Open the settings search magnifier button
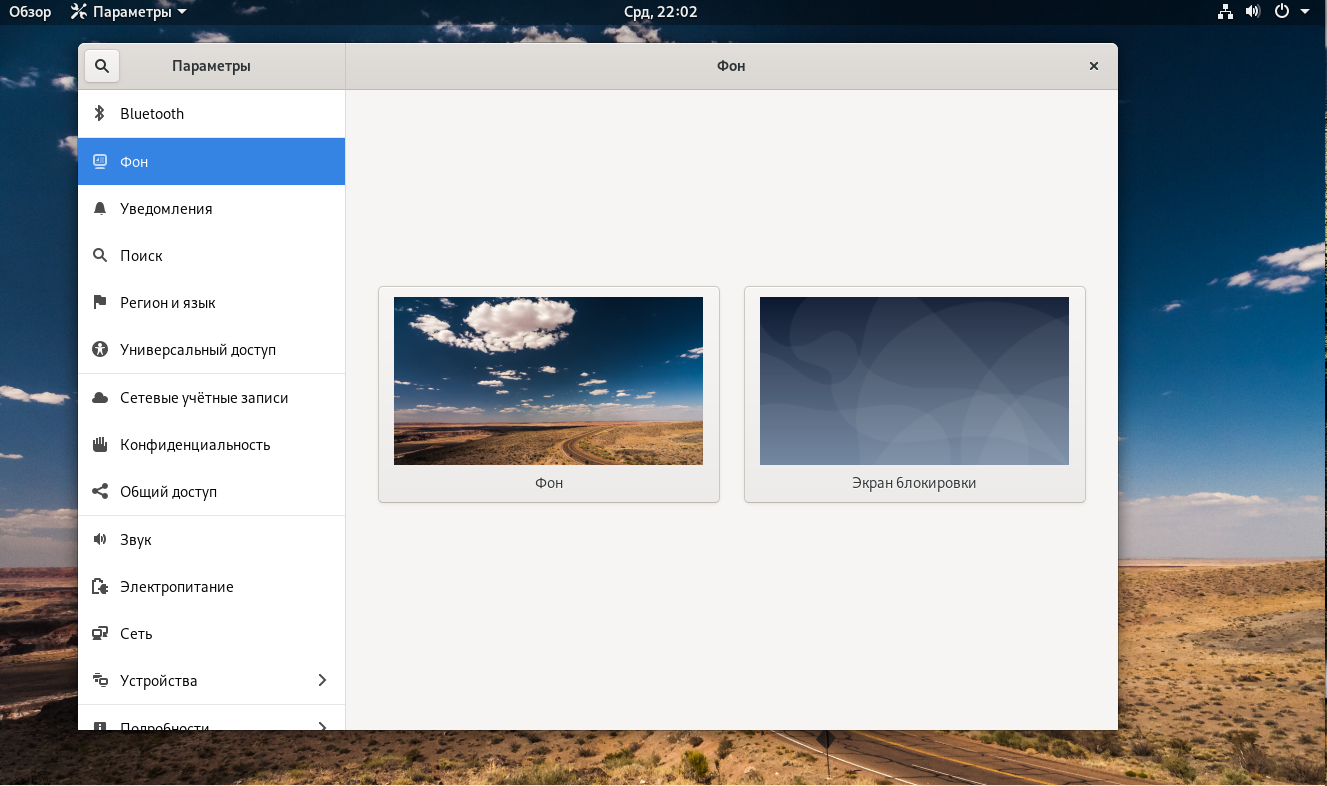 coord(102,66)
